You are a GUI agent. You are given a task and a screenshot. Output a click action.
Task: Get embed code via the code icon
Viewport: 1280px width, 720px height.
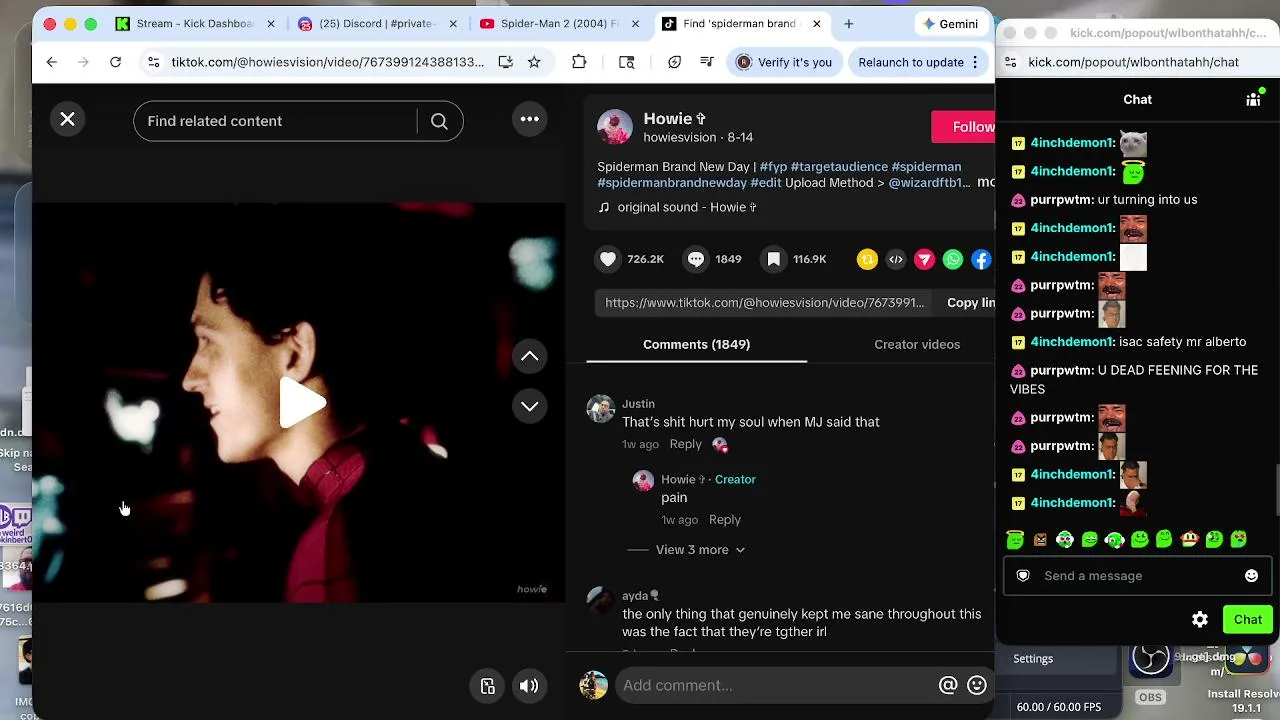coord(896,260)
